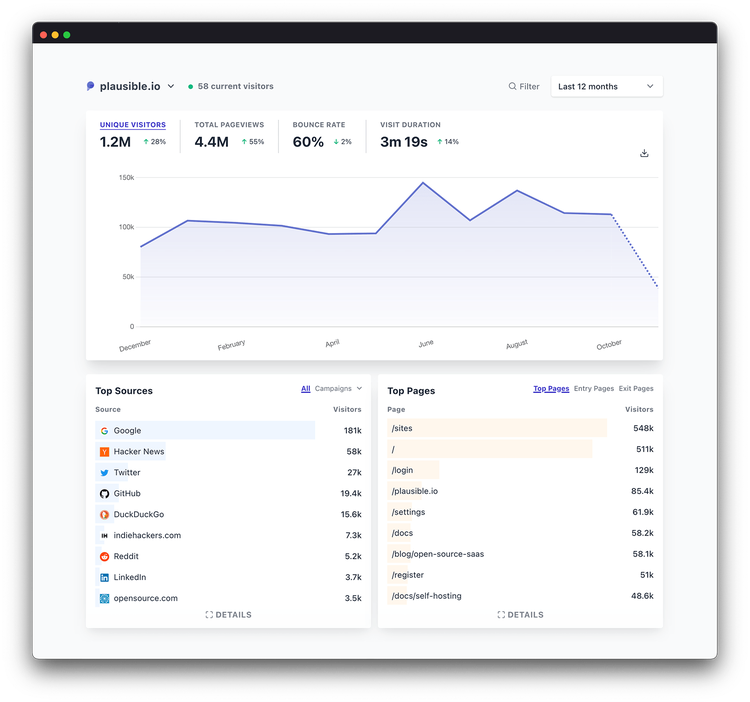Click the download export icon
This screenshot has height=702, width=750.
644,153
